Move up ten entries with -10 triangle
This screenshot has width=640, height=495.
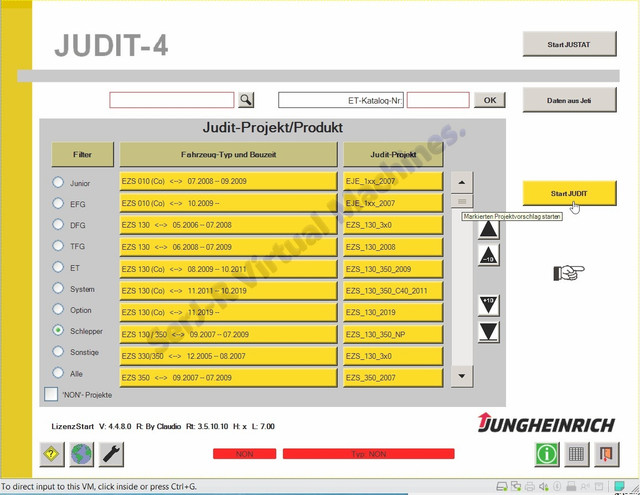point(489,256)
